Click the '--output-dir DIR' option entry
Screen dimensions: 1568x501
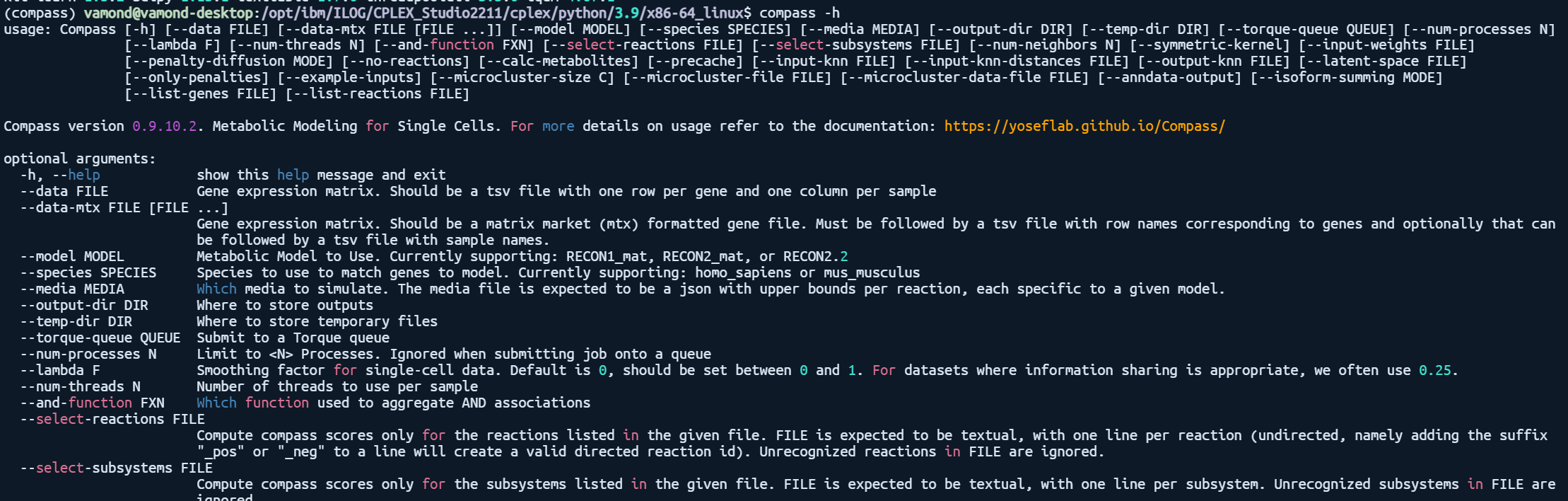pyautogui.click(x=84, y=305)
